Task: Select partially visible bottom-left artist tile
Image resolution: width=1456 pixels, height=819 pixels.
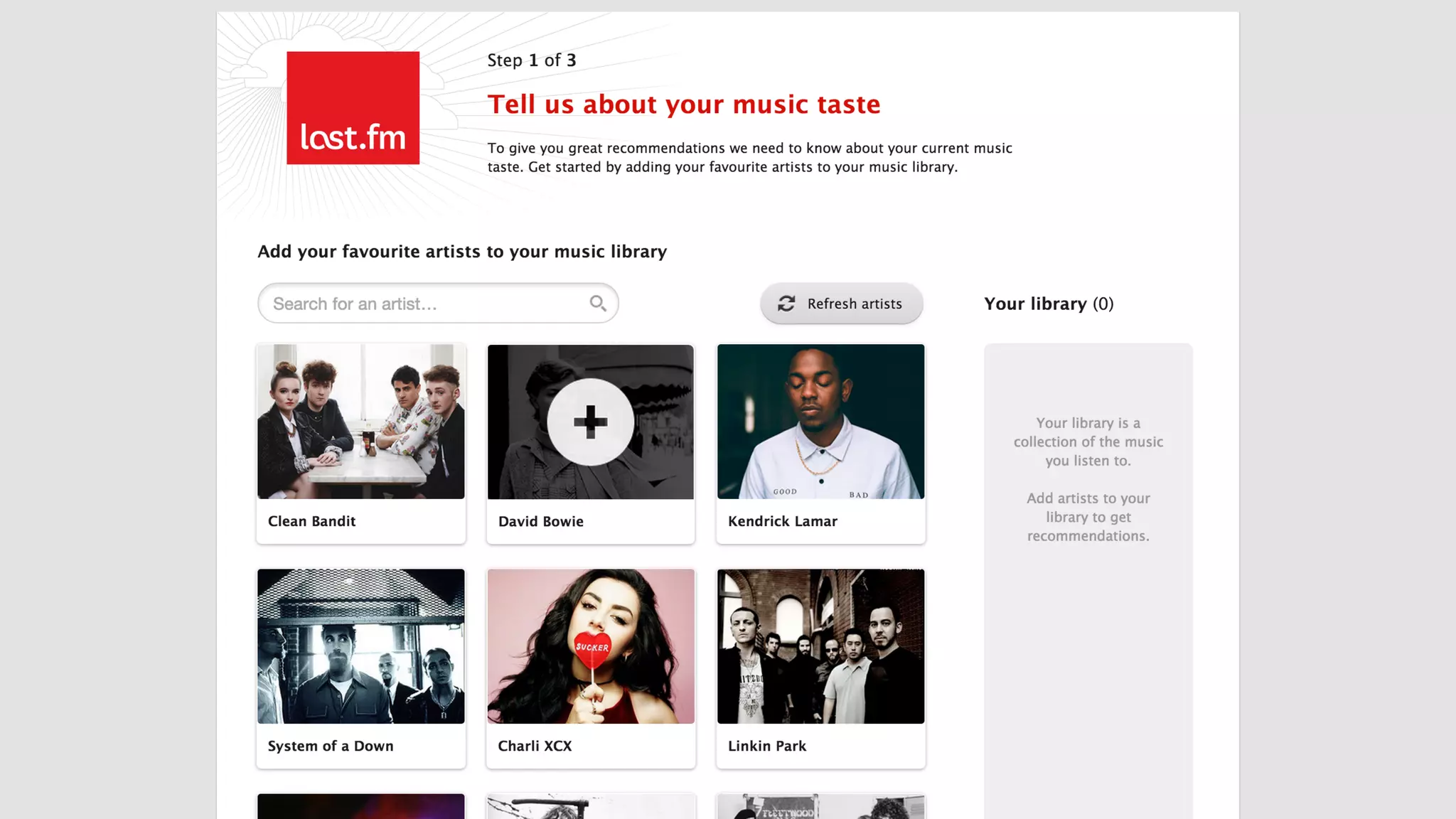Action: [x=361, y=807]
